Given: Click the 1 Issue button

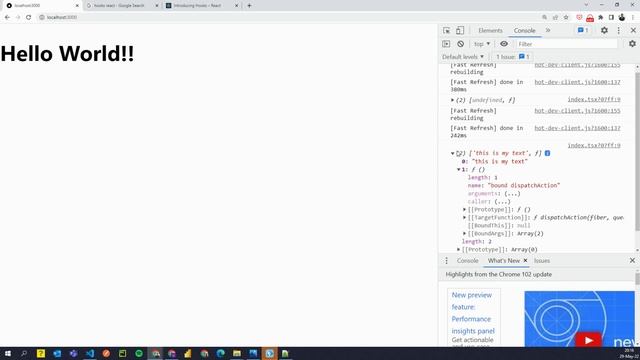Looking at the screenshot, I should pos(513,57).
